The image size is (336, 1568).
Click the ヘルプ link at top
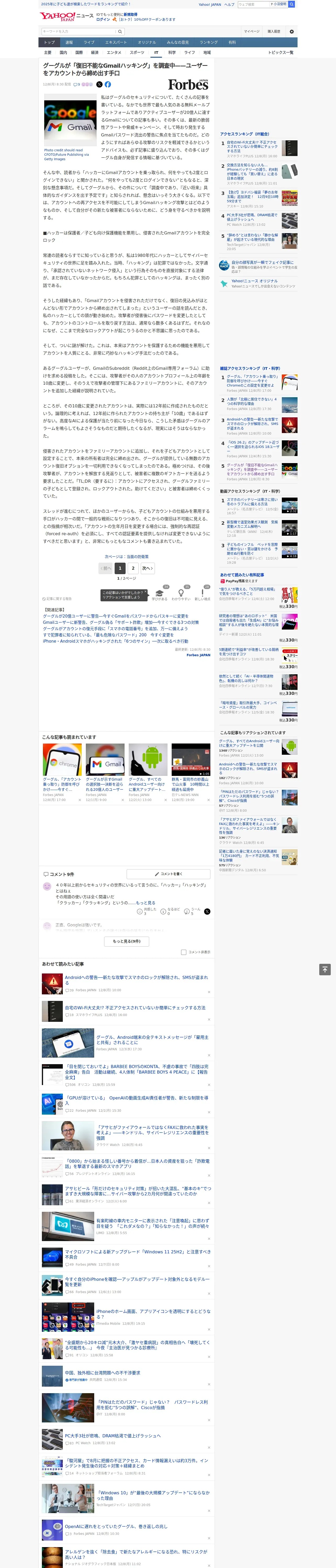(229, 4)
